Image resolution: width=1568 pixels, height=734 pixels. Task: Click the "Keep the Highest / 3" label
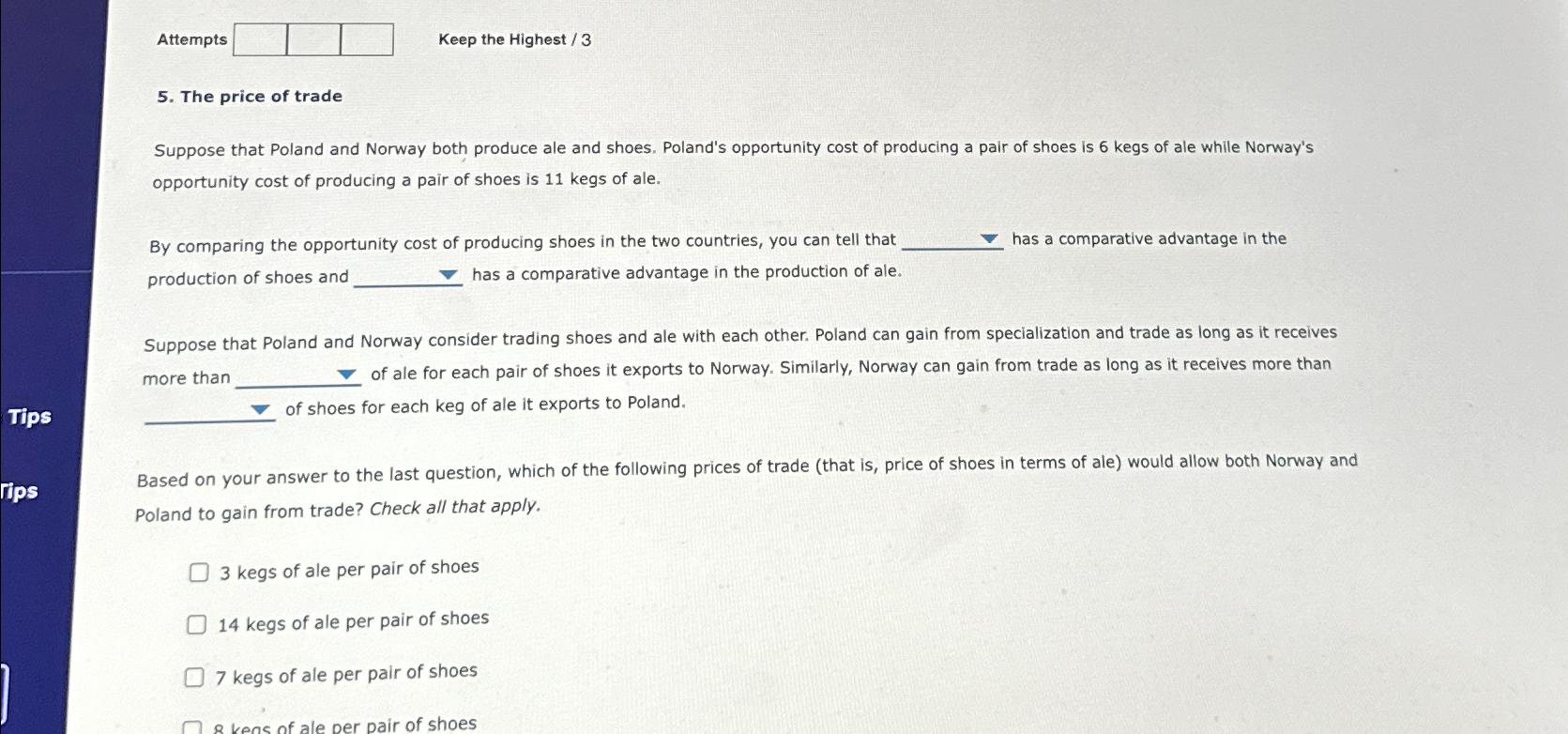(517, 39)
